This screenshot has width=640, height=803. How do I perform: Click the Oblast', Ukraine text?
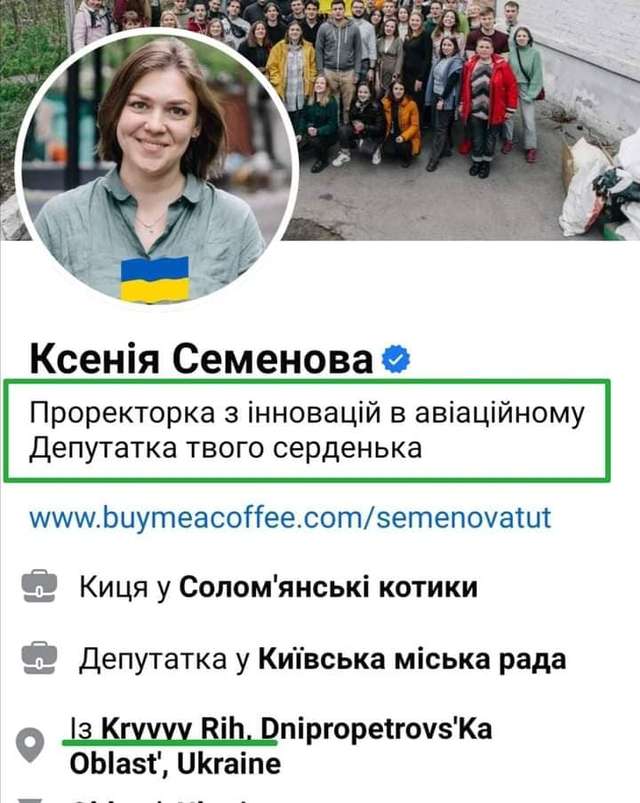click(175, 764)
